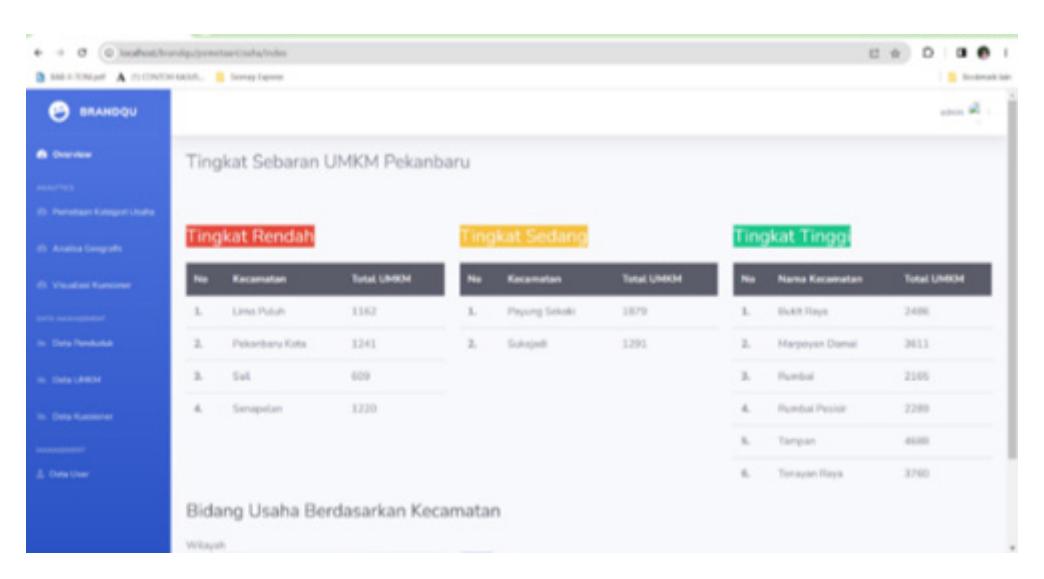The width and height of the screenshot is (1044, 579).
Task: Select the Senapelan row
Action: (x=315, y=409)
